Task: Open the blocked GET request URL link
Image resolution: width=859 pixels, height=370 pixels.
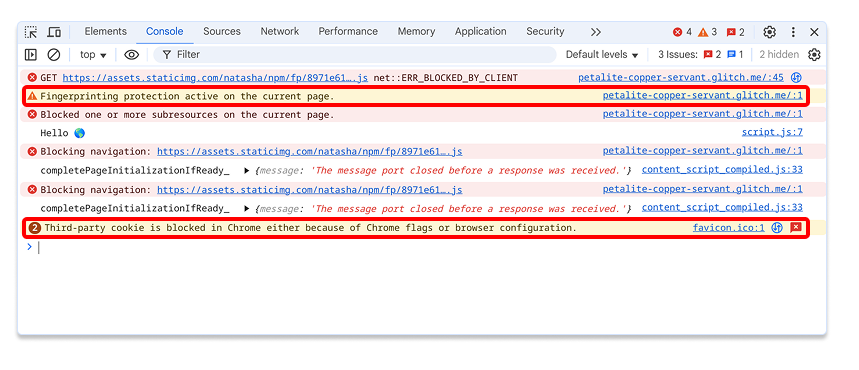Action: pos(215,78)
